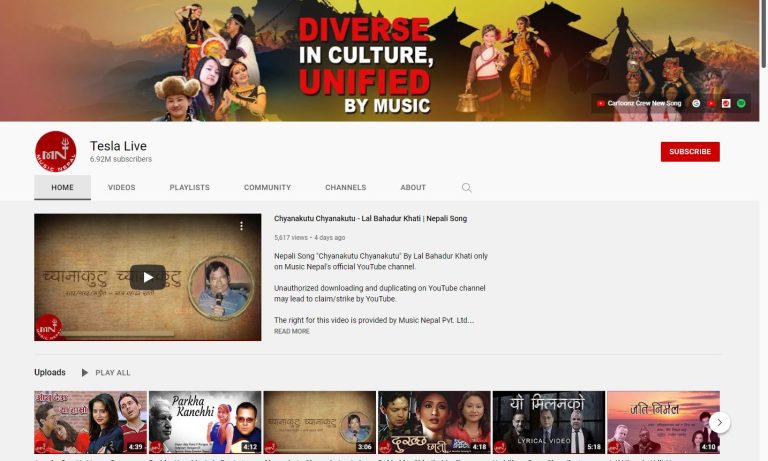The image size is (768, 461).
Task: Click the Music Nepal watermark on featured video
Action: click(48, 327)
